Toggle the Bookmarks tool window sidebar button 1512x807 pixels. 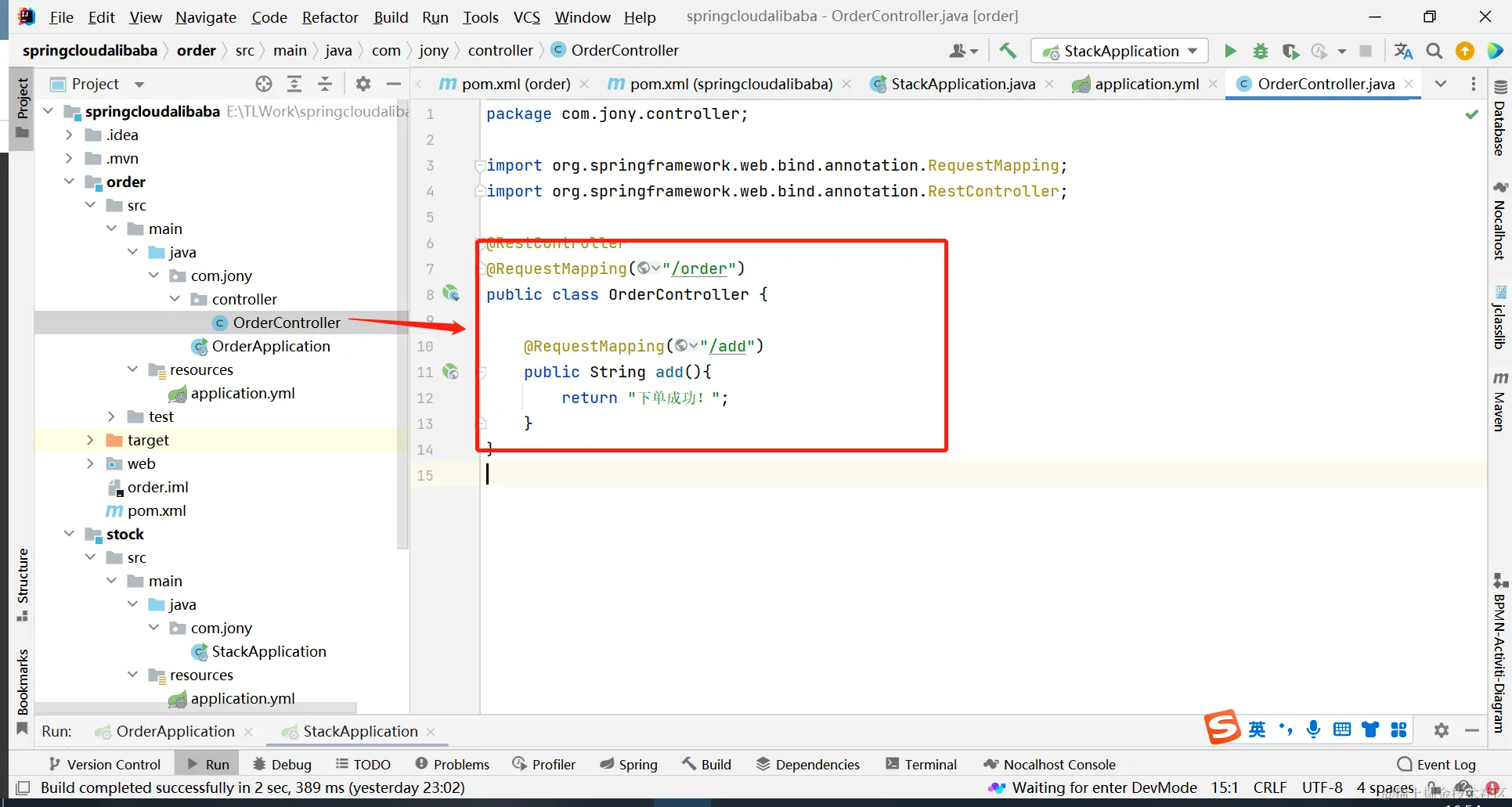[22, 692]
